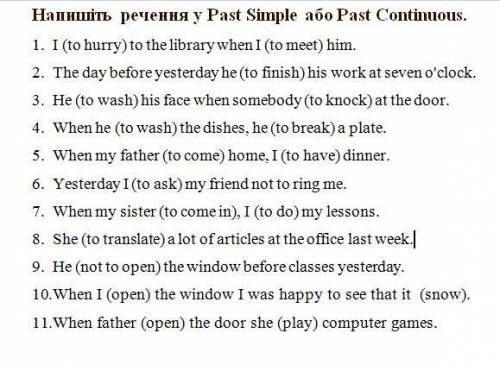The image size is (500, 371).
Task: Click 'father' in sentence 5
Action: pos(140,156)
